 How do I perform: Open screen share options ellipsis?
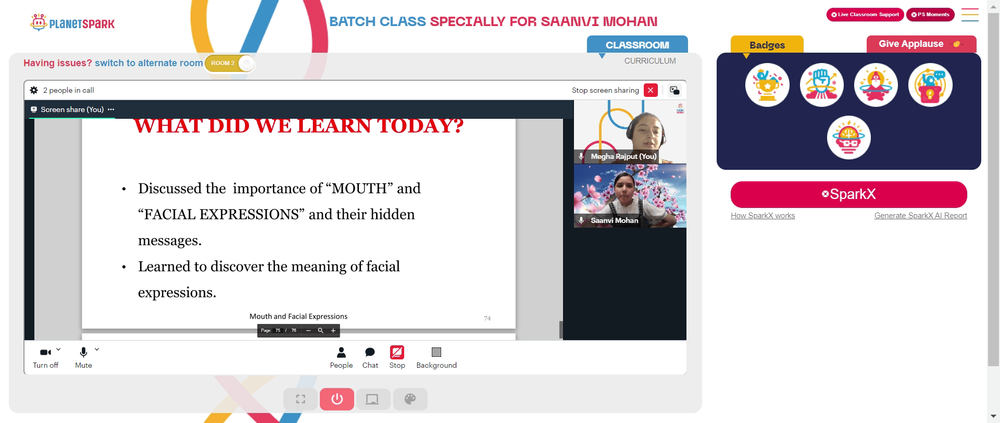coord(111,109)
